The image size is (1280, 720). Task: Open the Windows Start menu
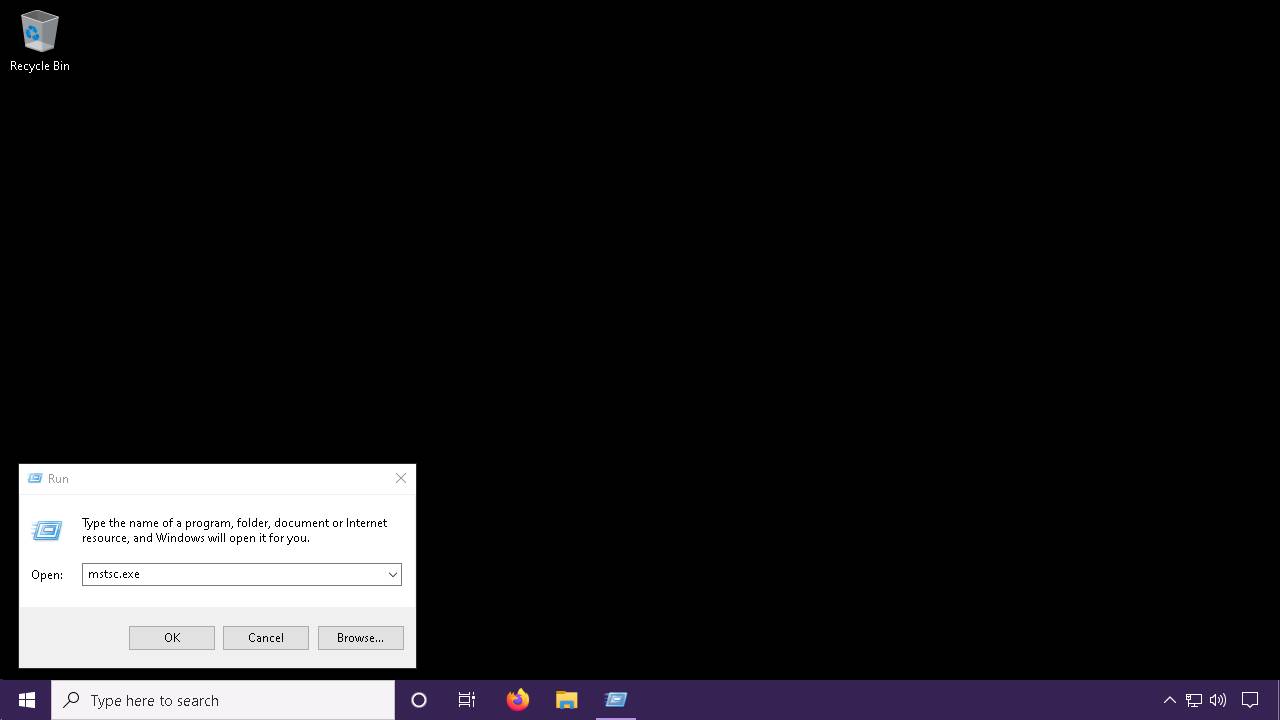click(26, 700)
